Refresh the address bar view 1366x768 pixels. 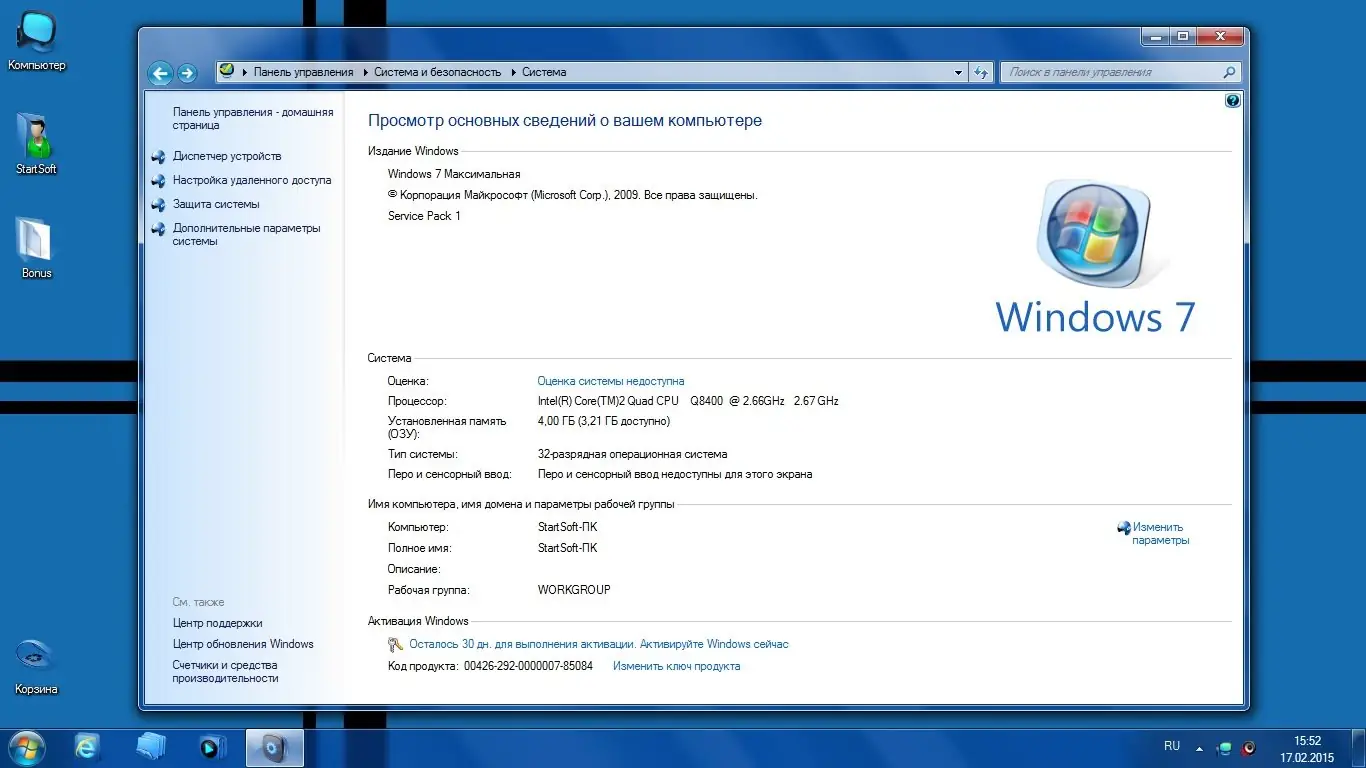click(981, 72)
